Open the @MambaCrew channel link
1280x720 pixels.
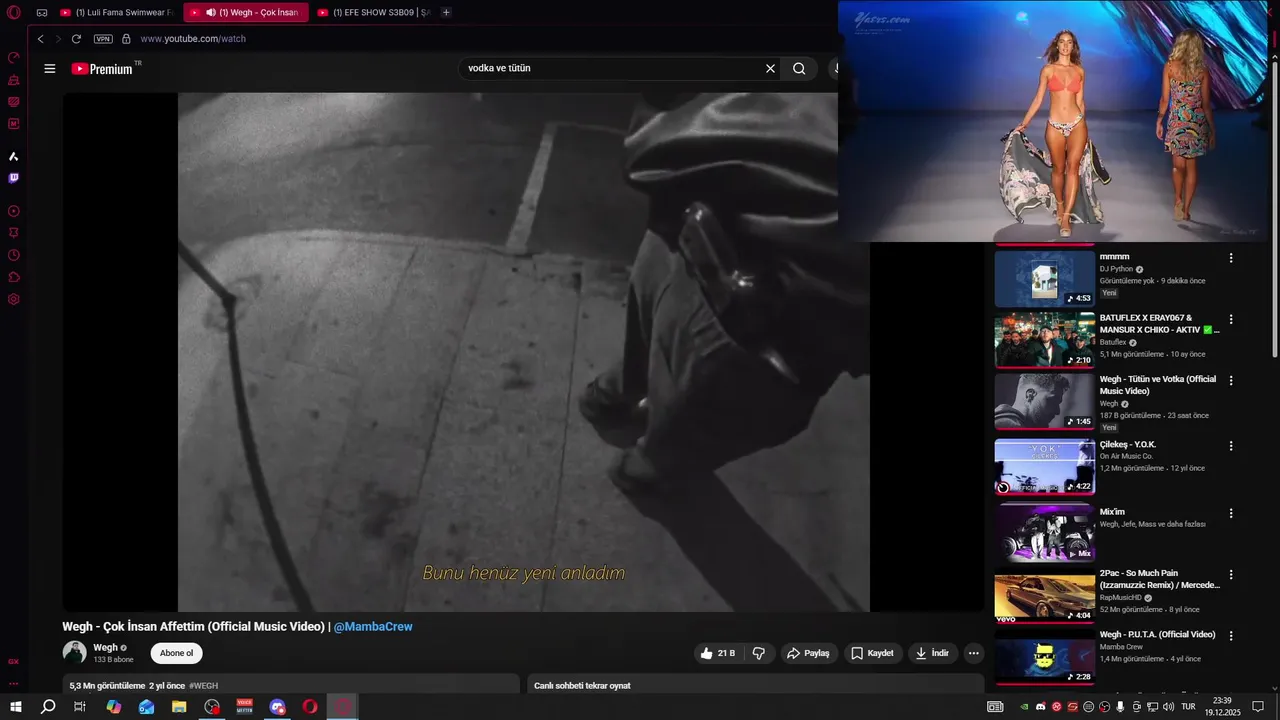pyautogui.click(x=373, y=627)
